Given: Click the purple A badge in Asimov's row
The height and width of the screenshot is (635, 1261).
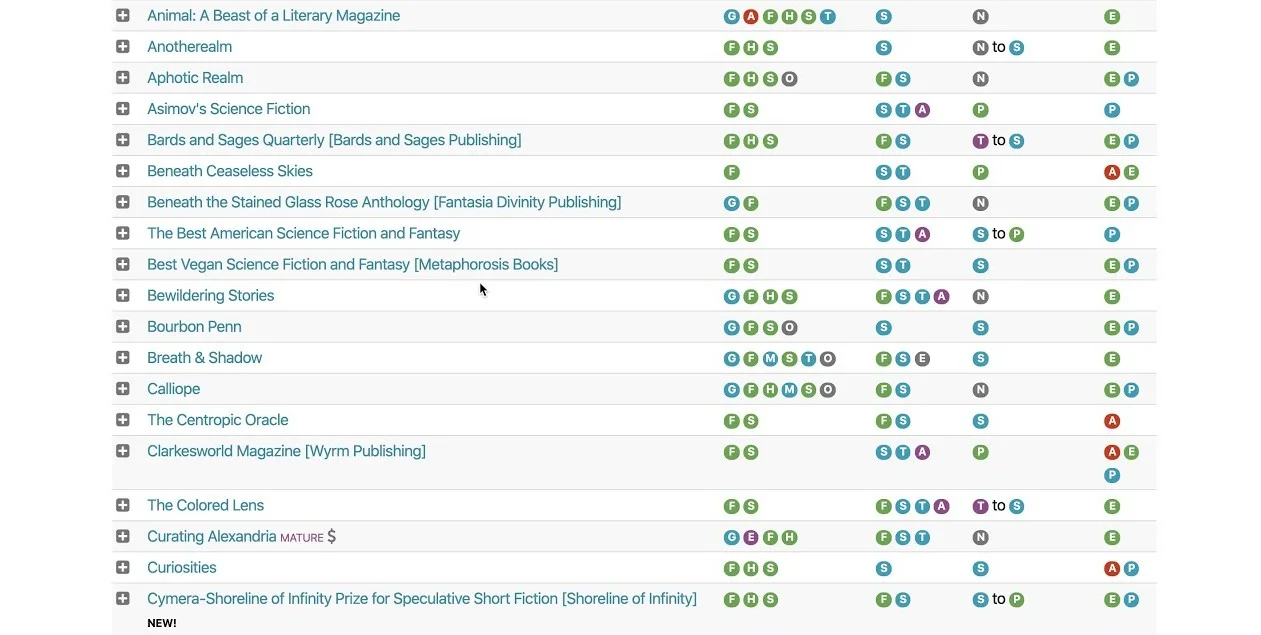Looking at the screenshot, I should coord(922,110).
